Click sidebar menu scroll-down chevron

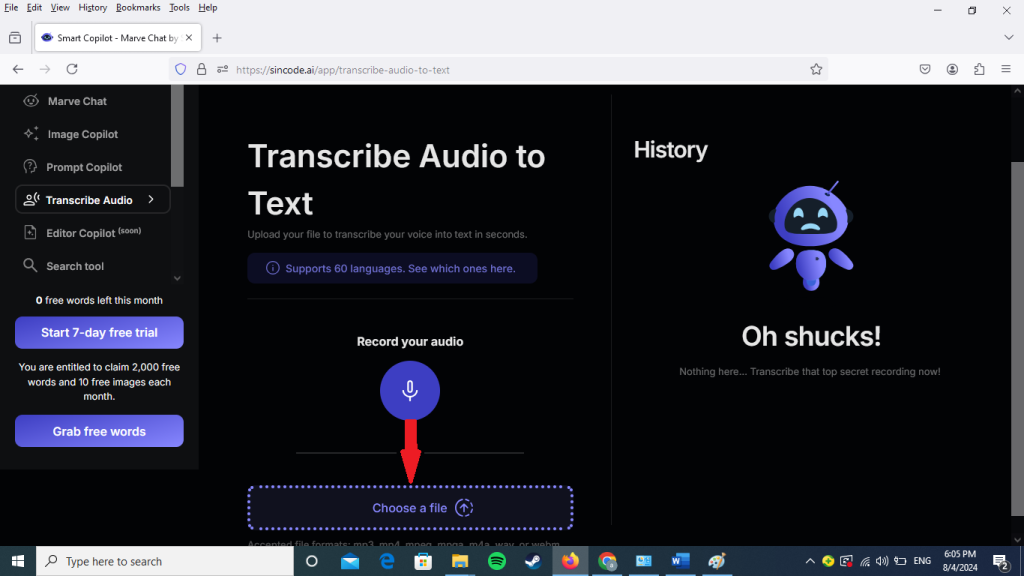pyautogui.click(x=177, y=278)
